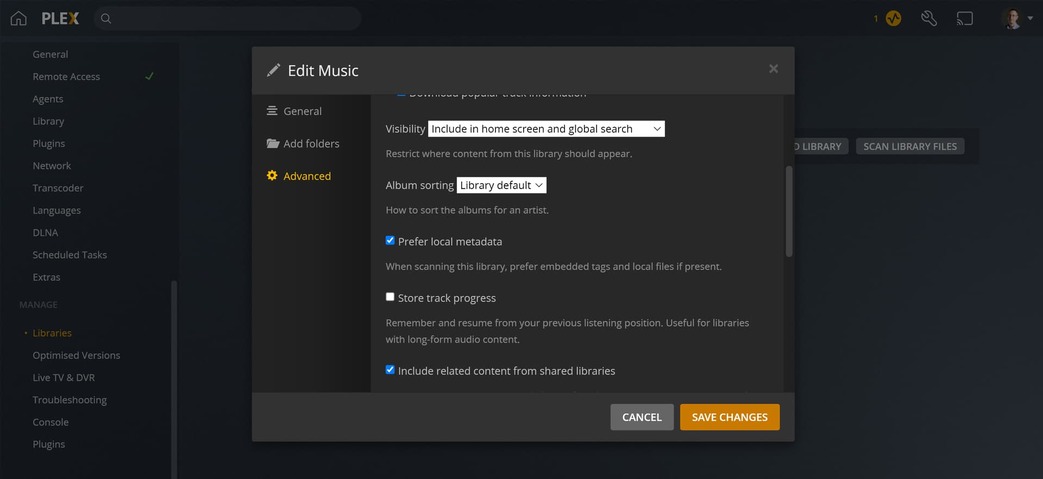
Task: Open the user account avatar menu
Action: [x=1014, y=18]
